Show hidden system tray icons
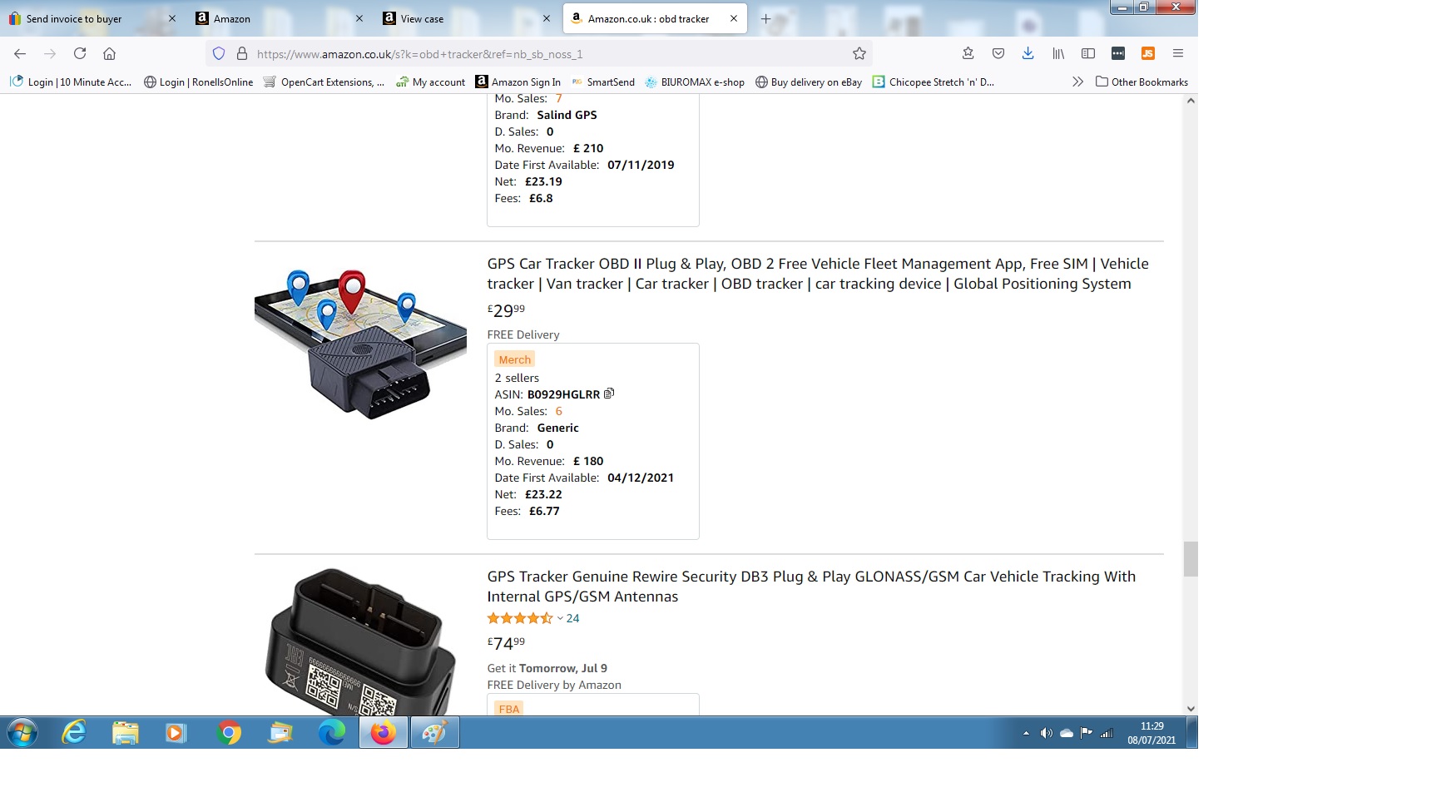The height and width of the screenshot is (812, 1456). (1026, 733)
